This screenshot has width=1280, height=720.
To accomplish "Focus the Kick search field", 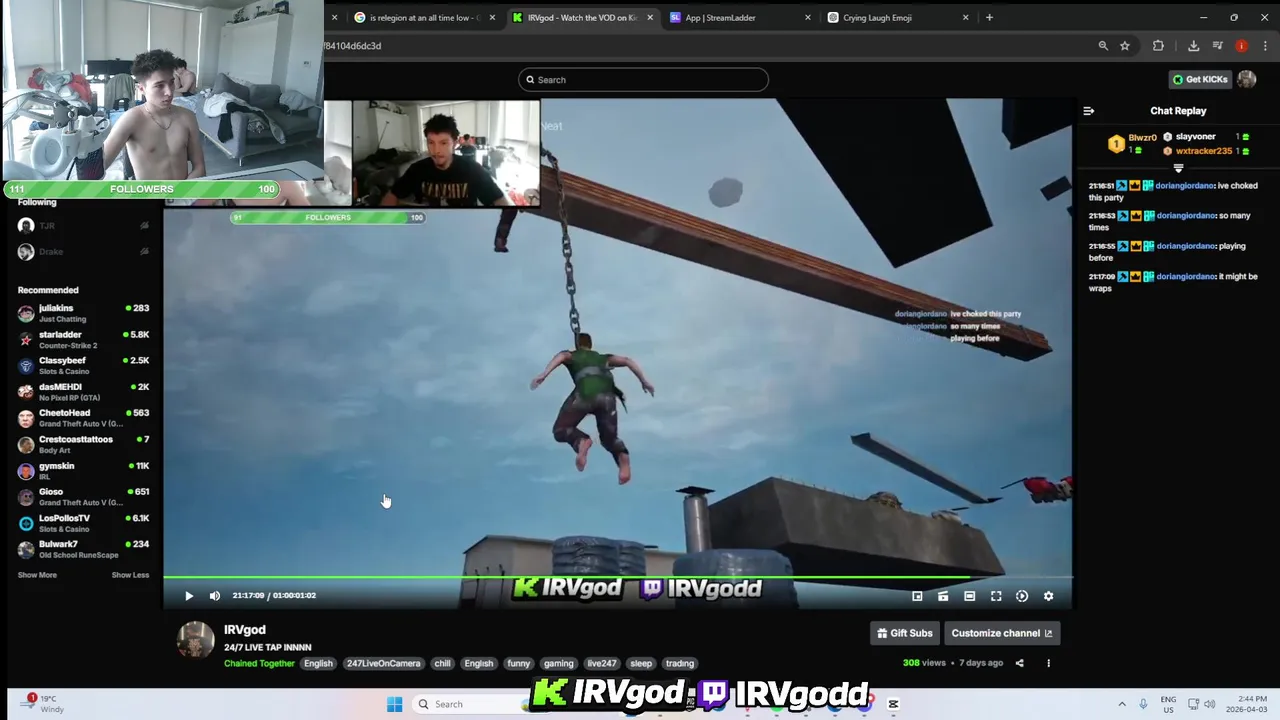I will (x=643, y=80).
